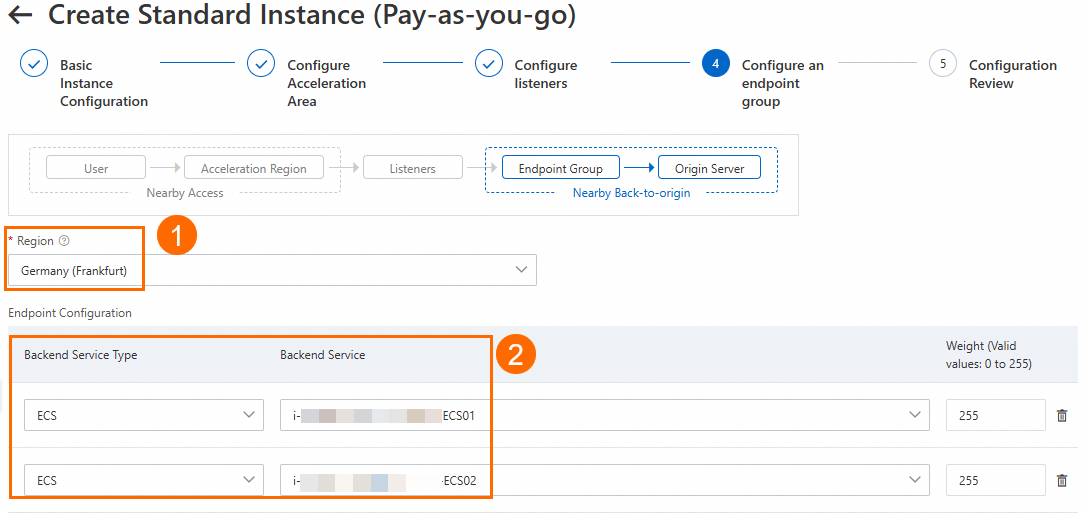Go to Basic Instance Configuration step
This screenshot has width=1087, height=513.
pos(103,83)
